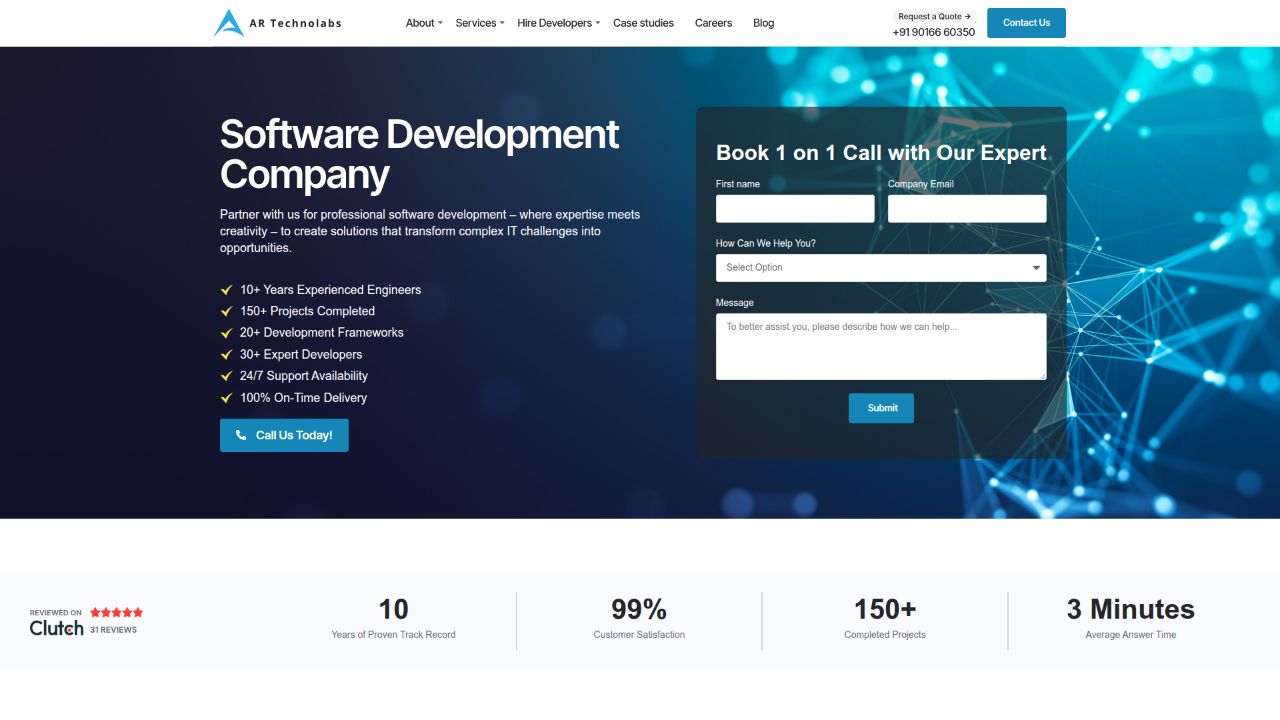Click the checkmark beside 24/7 Support Availability
The height and width of the screenshot is (720, 1280).
(x=226, y=376)
